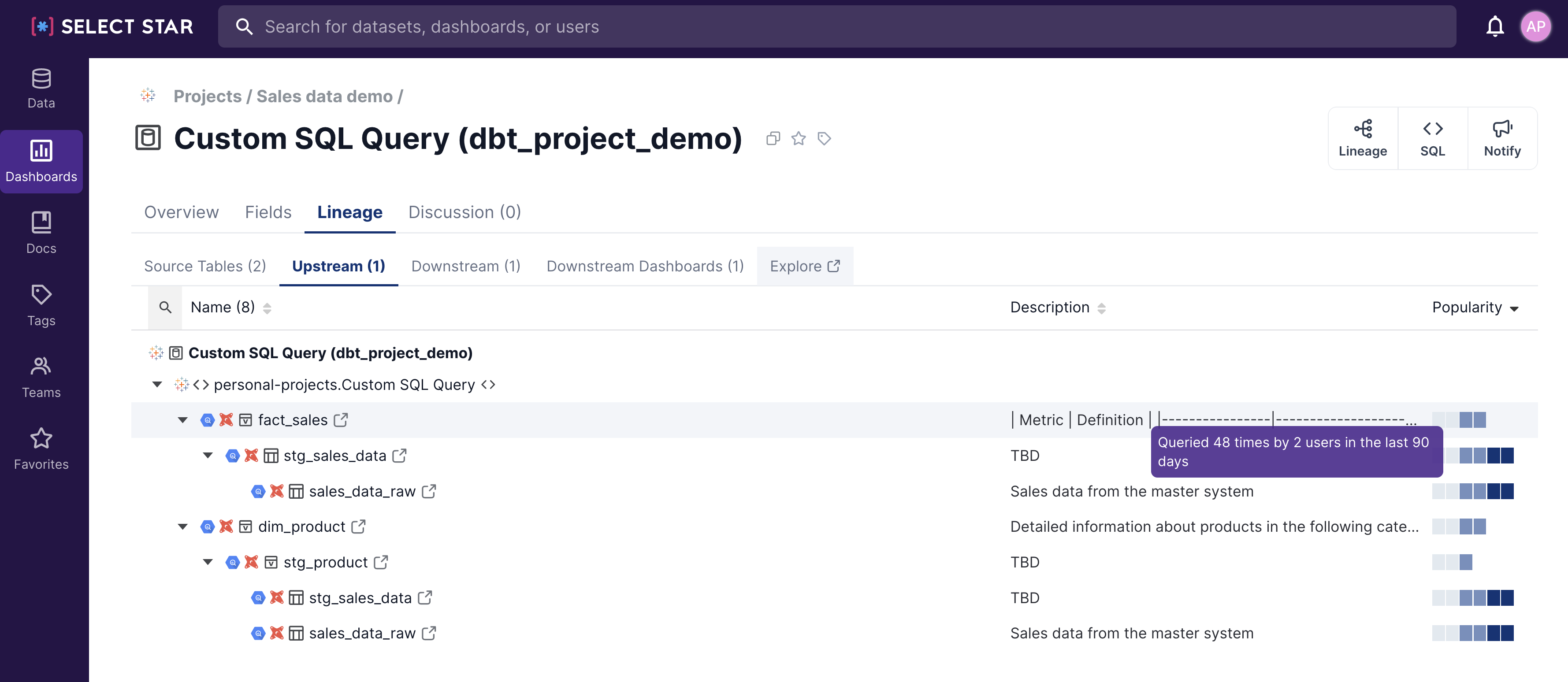Open the AP user avatar menu

pos(1536,27)
